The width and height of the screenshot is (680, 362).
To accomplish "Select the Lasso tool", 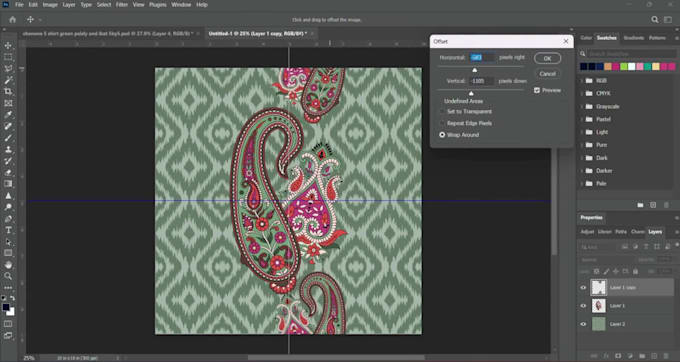I will pos(8,68).
